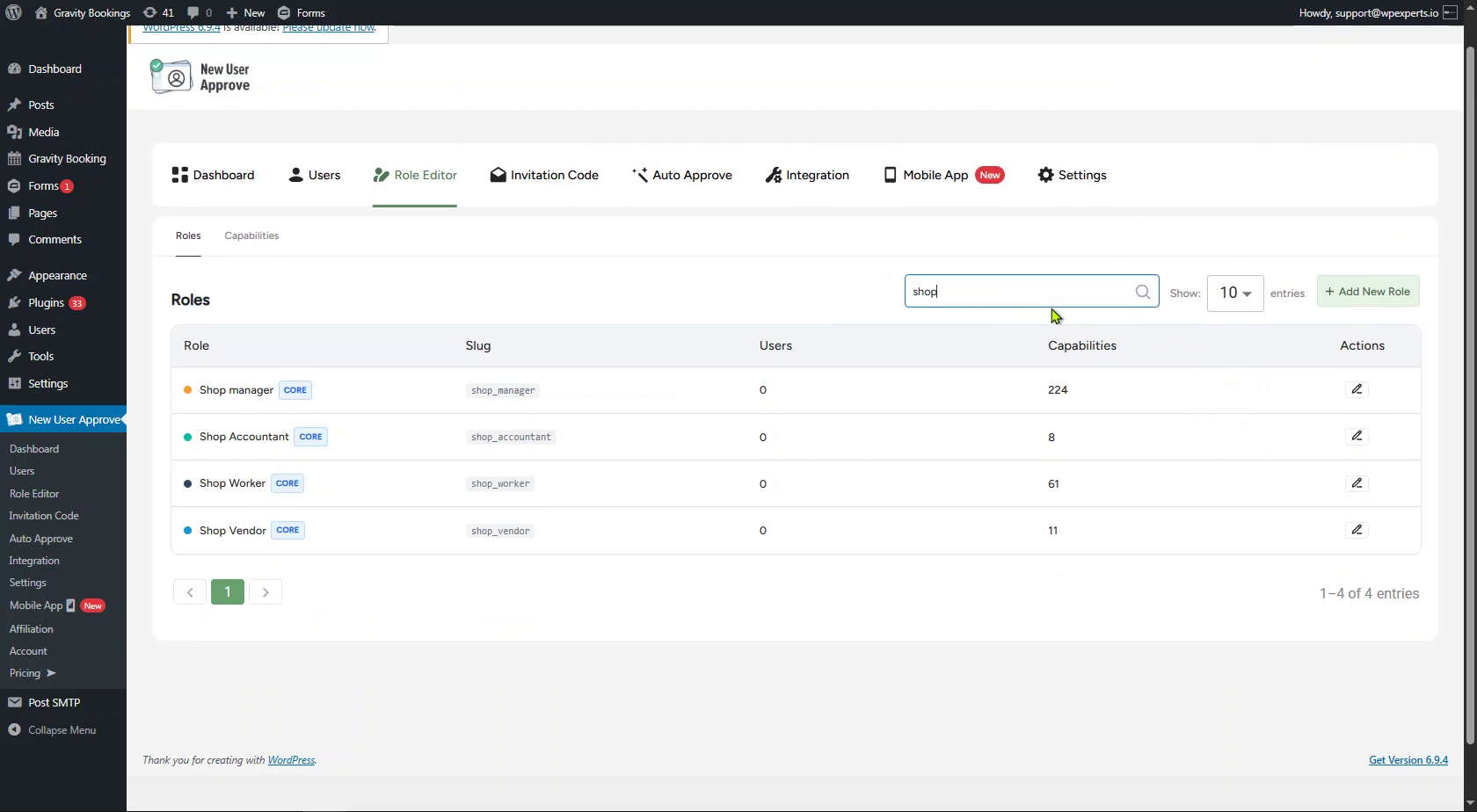Open the comments bubble in admin bar
The image size is (1477, 812).
[x=200, y=12]
